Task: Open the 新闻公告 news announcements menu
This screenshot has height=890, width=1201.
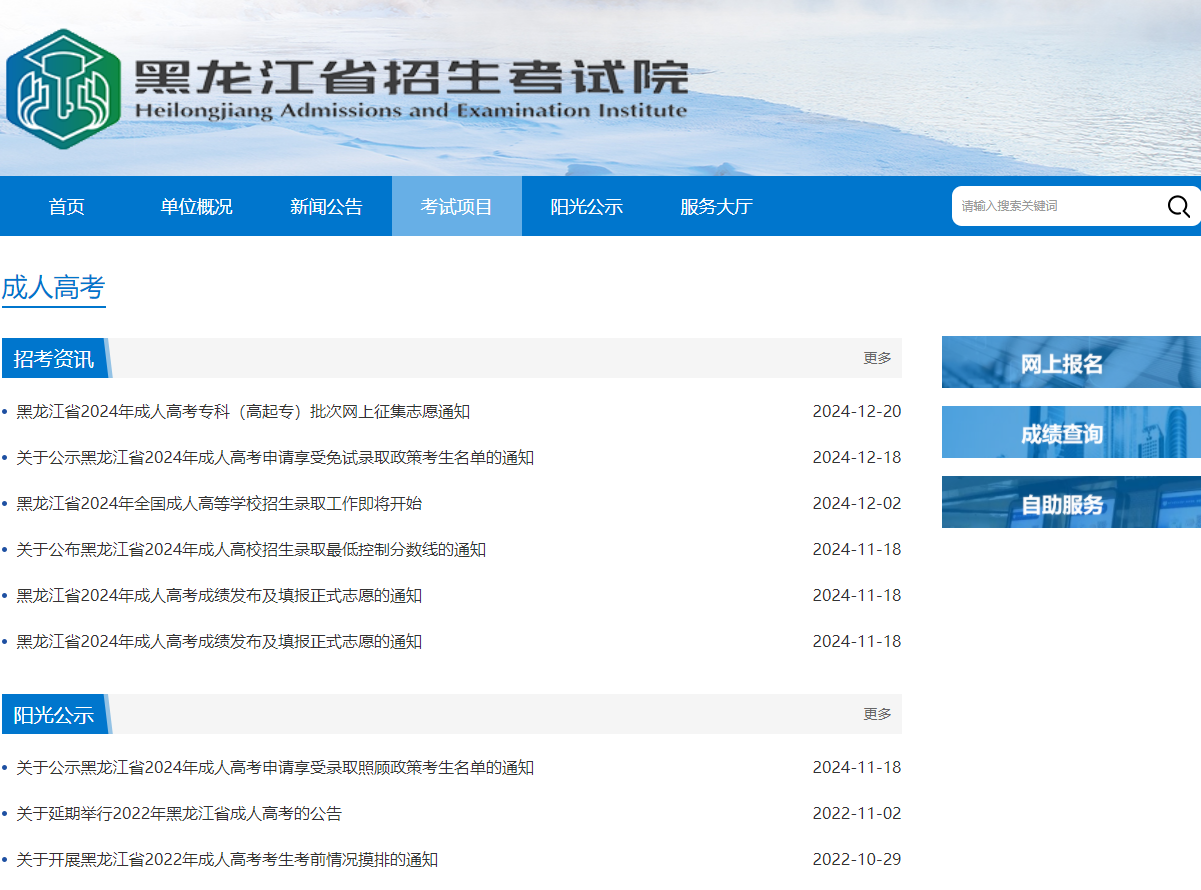Action: 327,206
